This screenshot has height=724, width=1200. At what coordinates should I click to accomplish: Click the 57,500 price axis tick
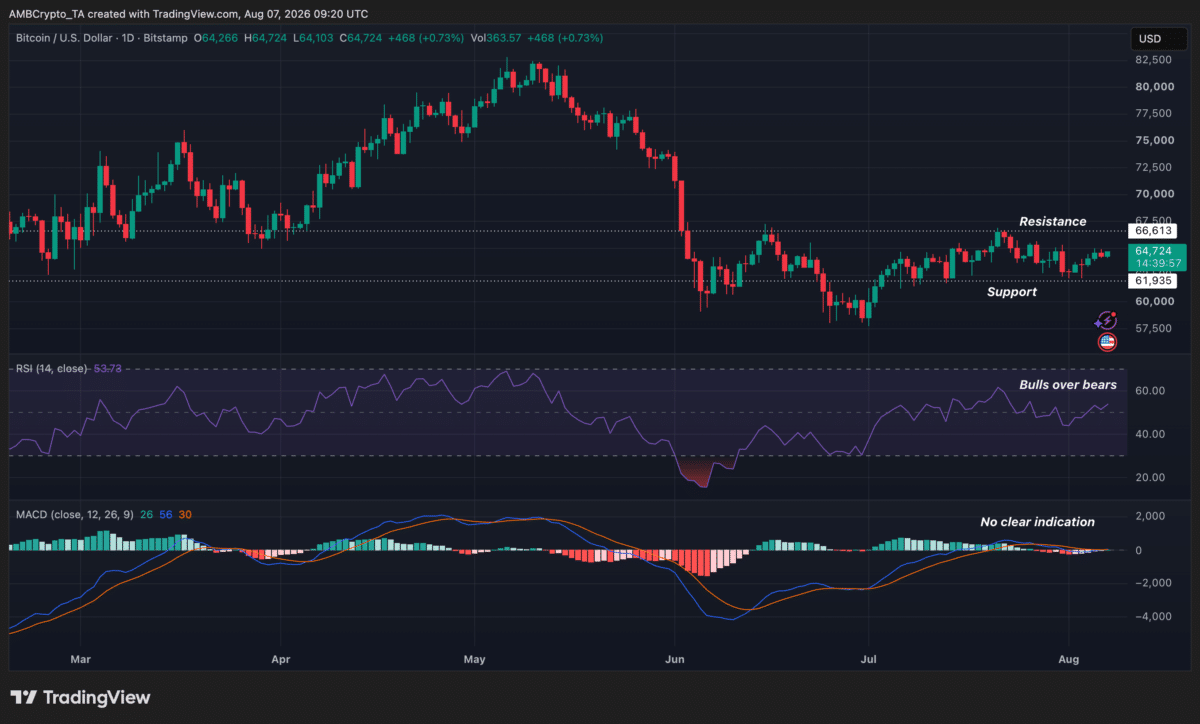tap(1154, 328)
